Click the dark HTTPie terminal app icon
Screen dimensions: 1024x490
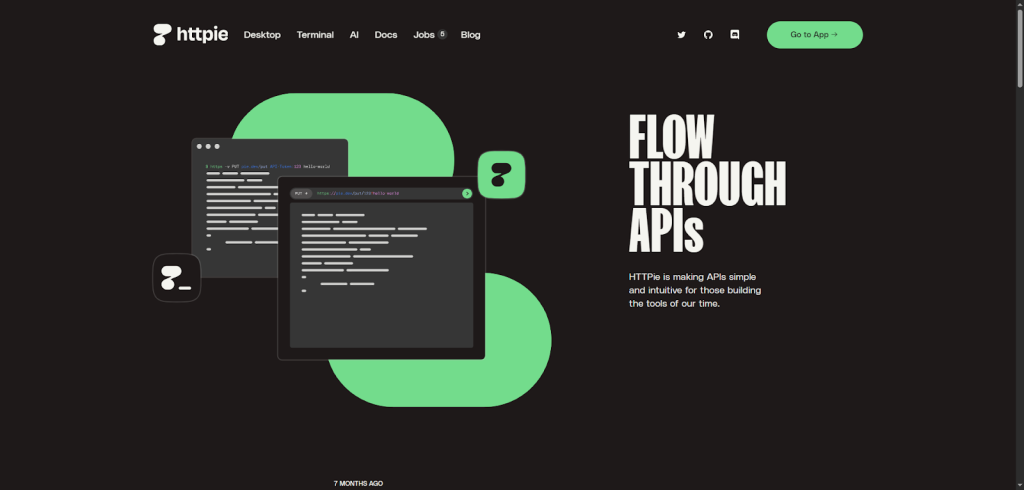pyautogui.click(x=177, y=277)
